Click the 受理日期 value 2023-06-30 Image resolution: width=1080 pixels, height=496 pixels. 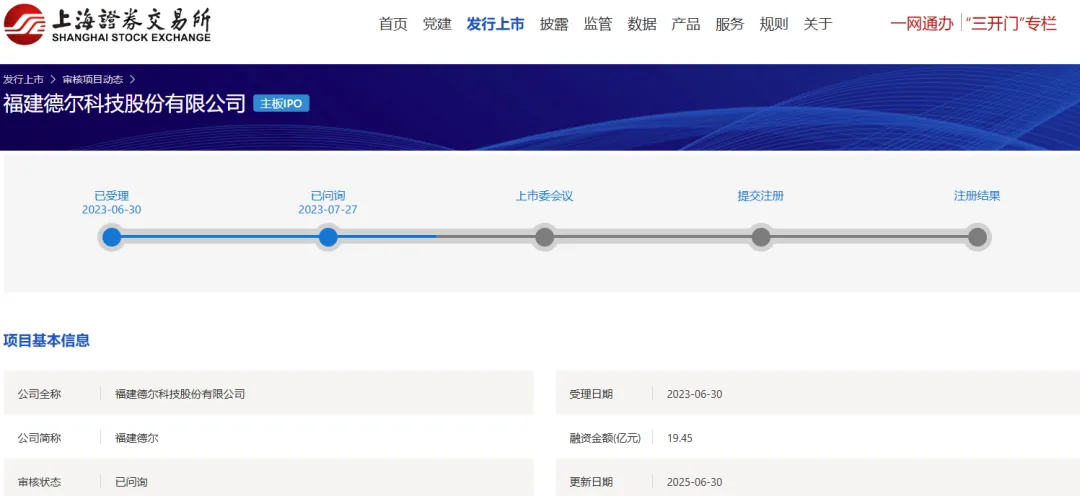pyautogui.click(x=694, y=394)
